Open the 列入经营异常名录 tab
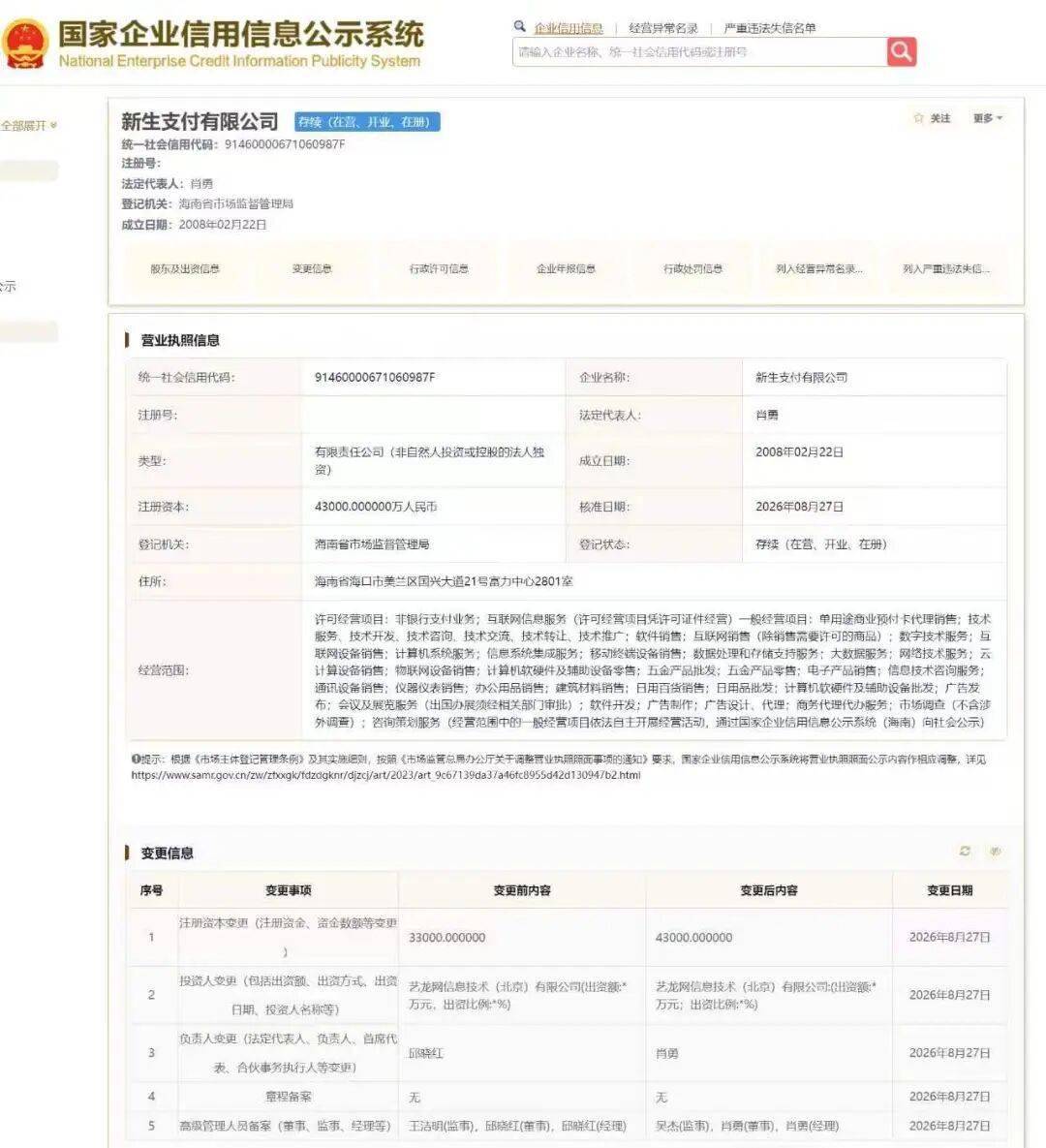Screen dimensions: 1046x1148 point(819,268)
